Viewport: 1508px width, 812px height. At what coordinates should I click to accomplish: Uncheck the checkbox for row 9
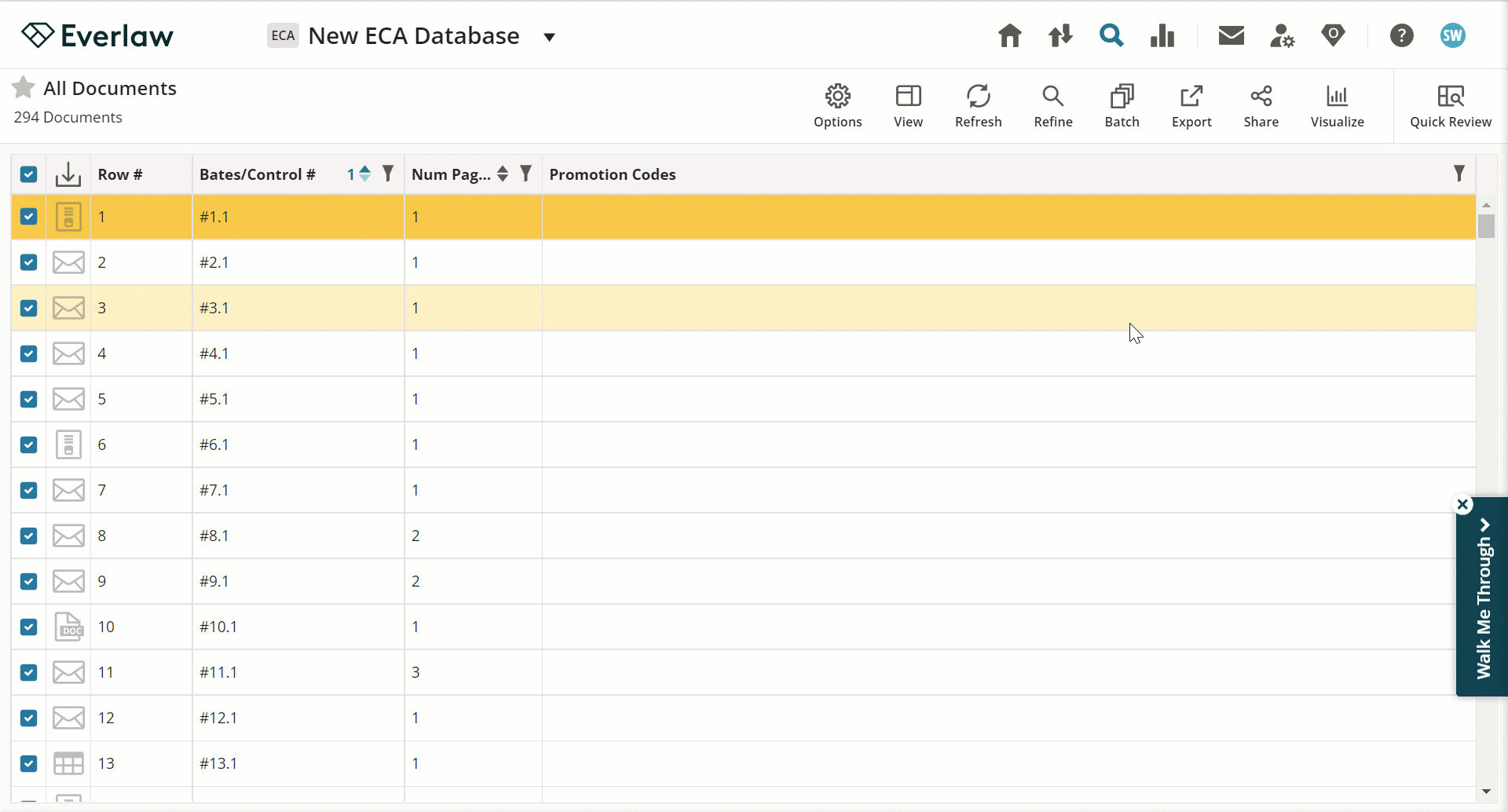click(29, 581)
